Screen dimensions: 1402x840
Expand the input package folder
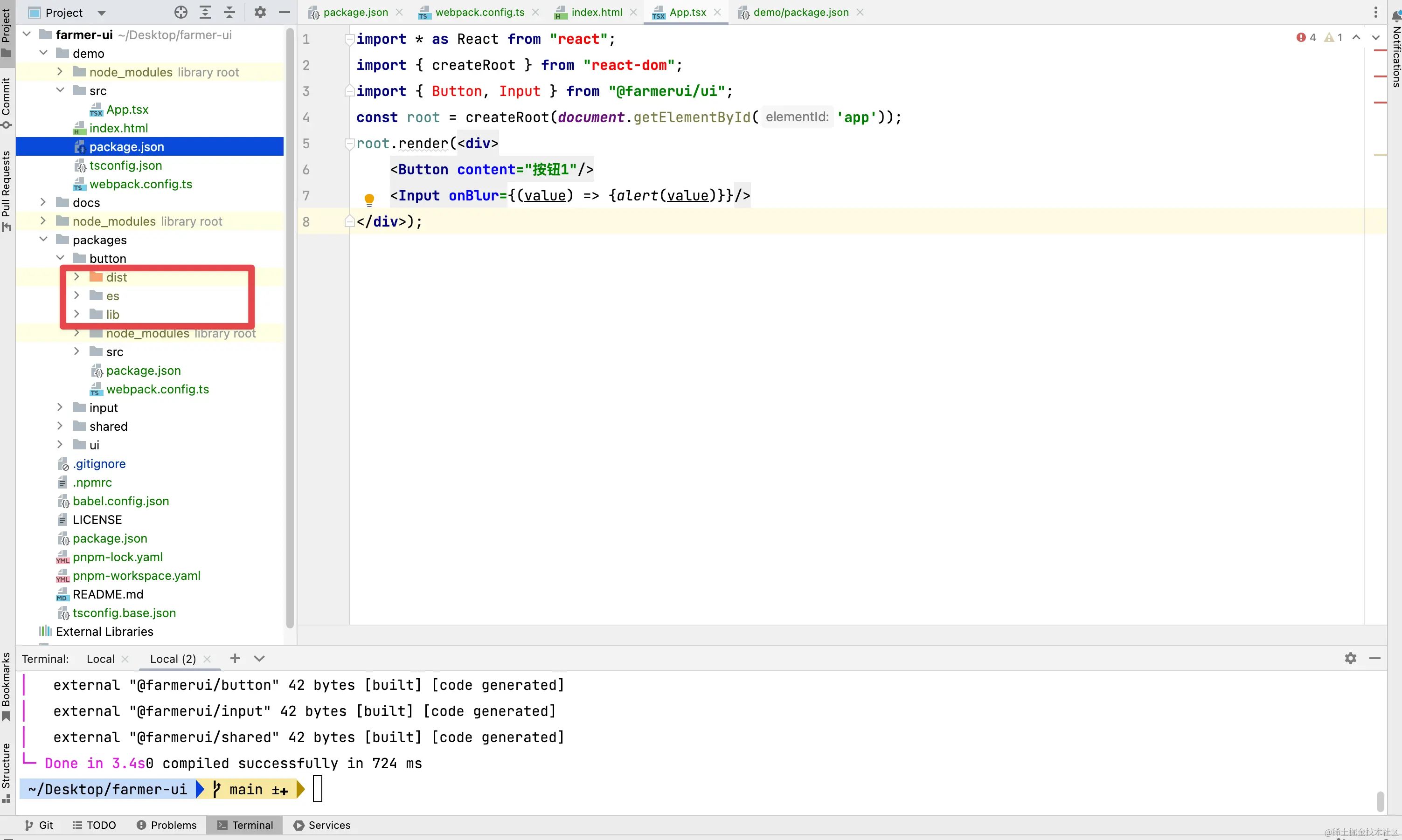[x=60, y=407]
